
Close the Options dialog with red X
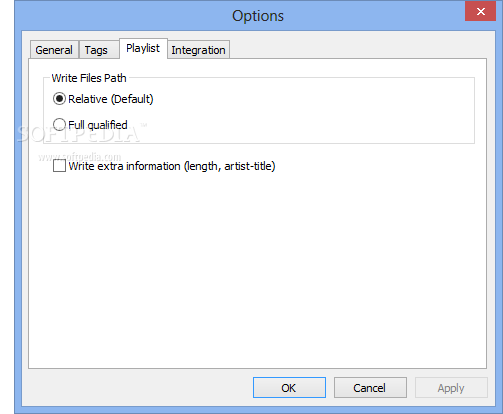pos(481,11)
